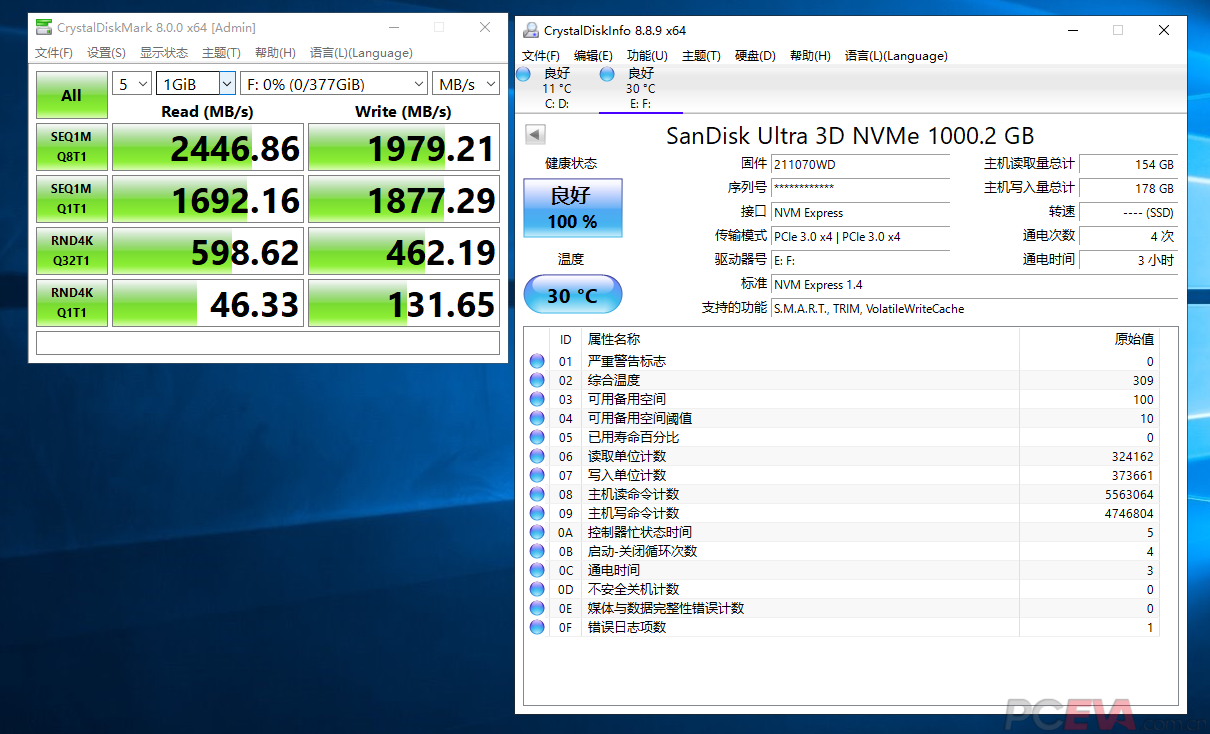
Task: Open CrystalDiskInfo 硬盘(D) menu
Action: (x=755, y=56)
